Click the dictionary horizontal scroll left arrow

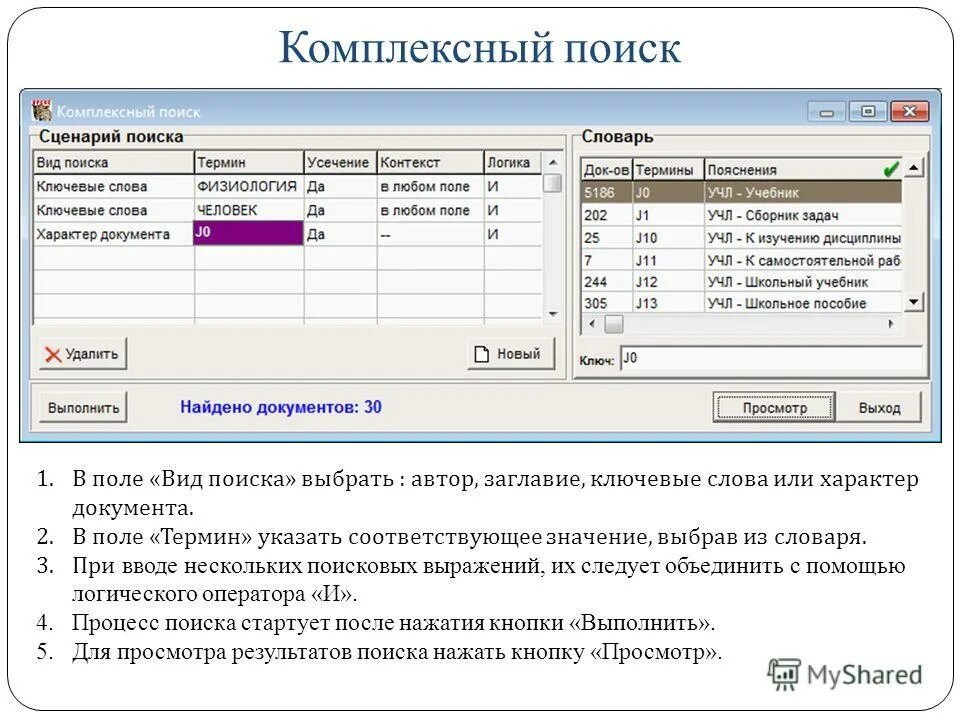coord(591,323)
